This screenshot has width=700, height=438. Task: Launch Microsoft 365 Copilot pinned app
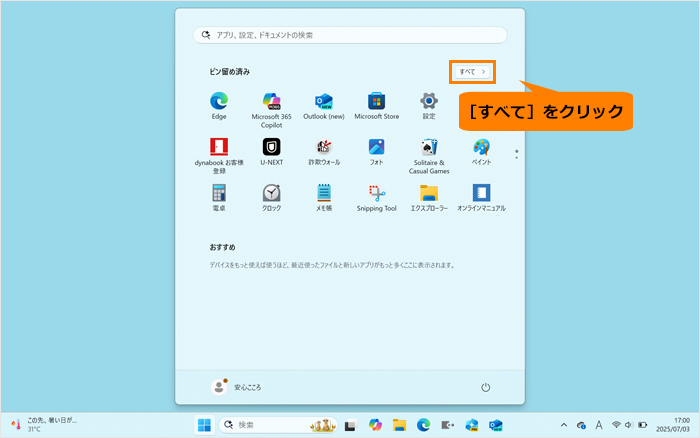click(x=271, y=110)
